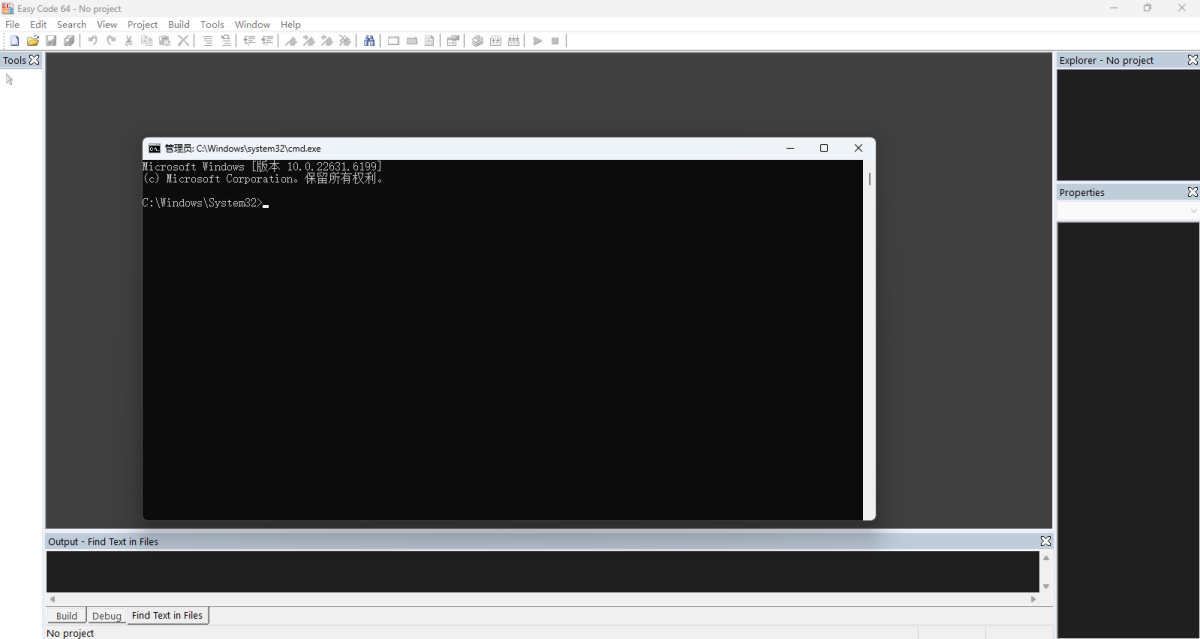Click the Undo toolbar icon
This screenshot has height=639, width=1200.
pos(92,41)
